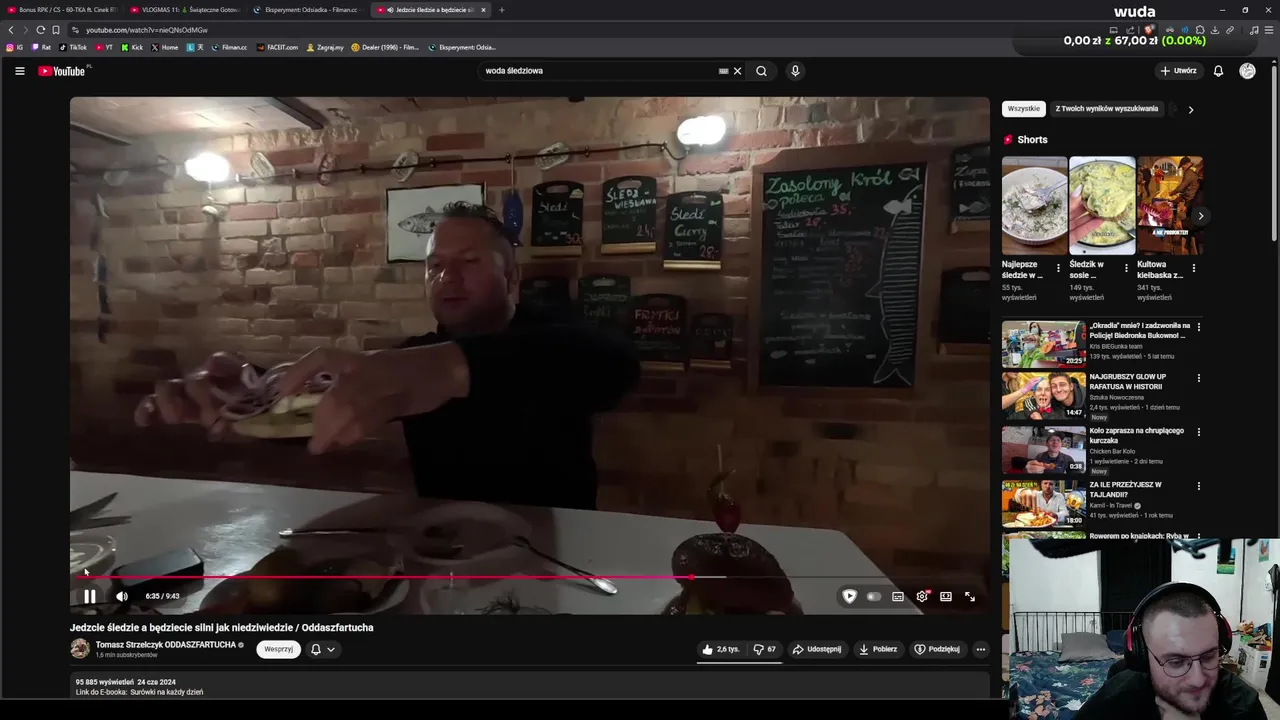Clear the search box with the X
1280x720 pixels.
point(737,71)
